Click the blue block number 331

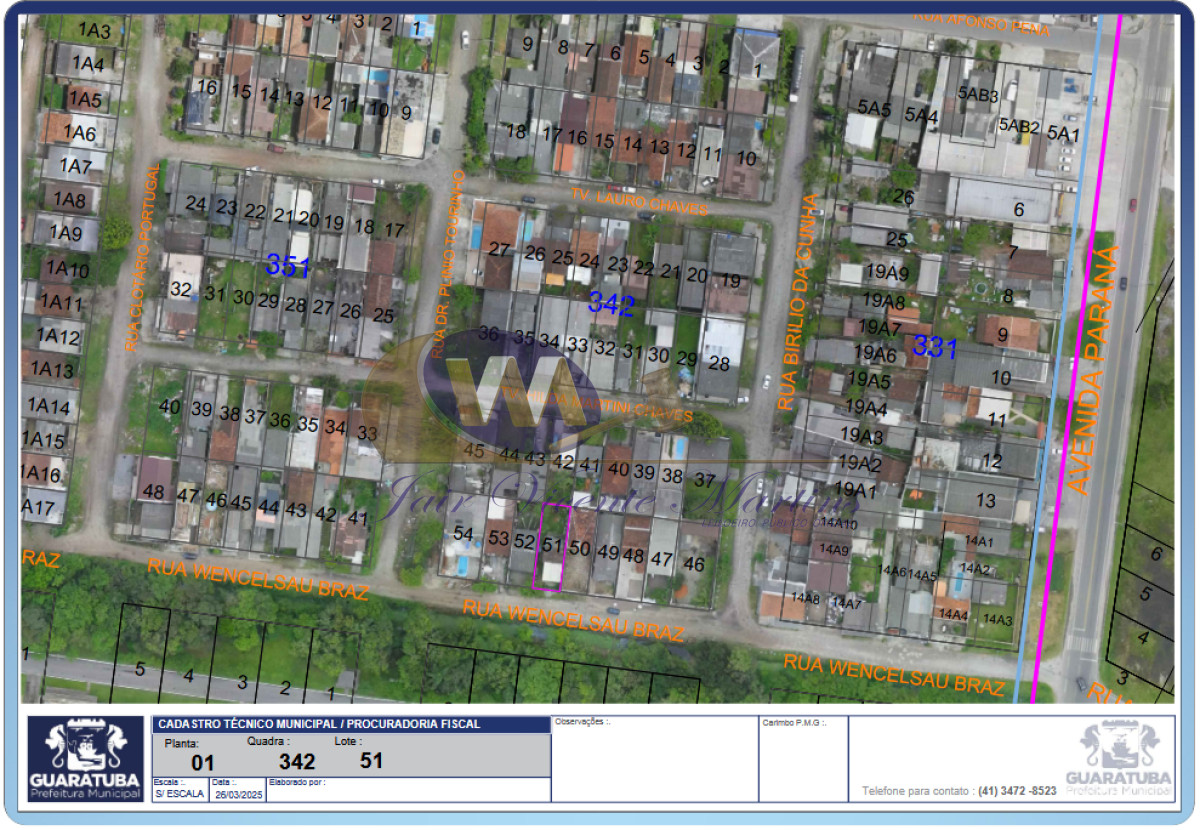(935, 349)
